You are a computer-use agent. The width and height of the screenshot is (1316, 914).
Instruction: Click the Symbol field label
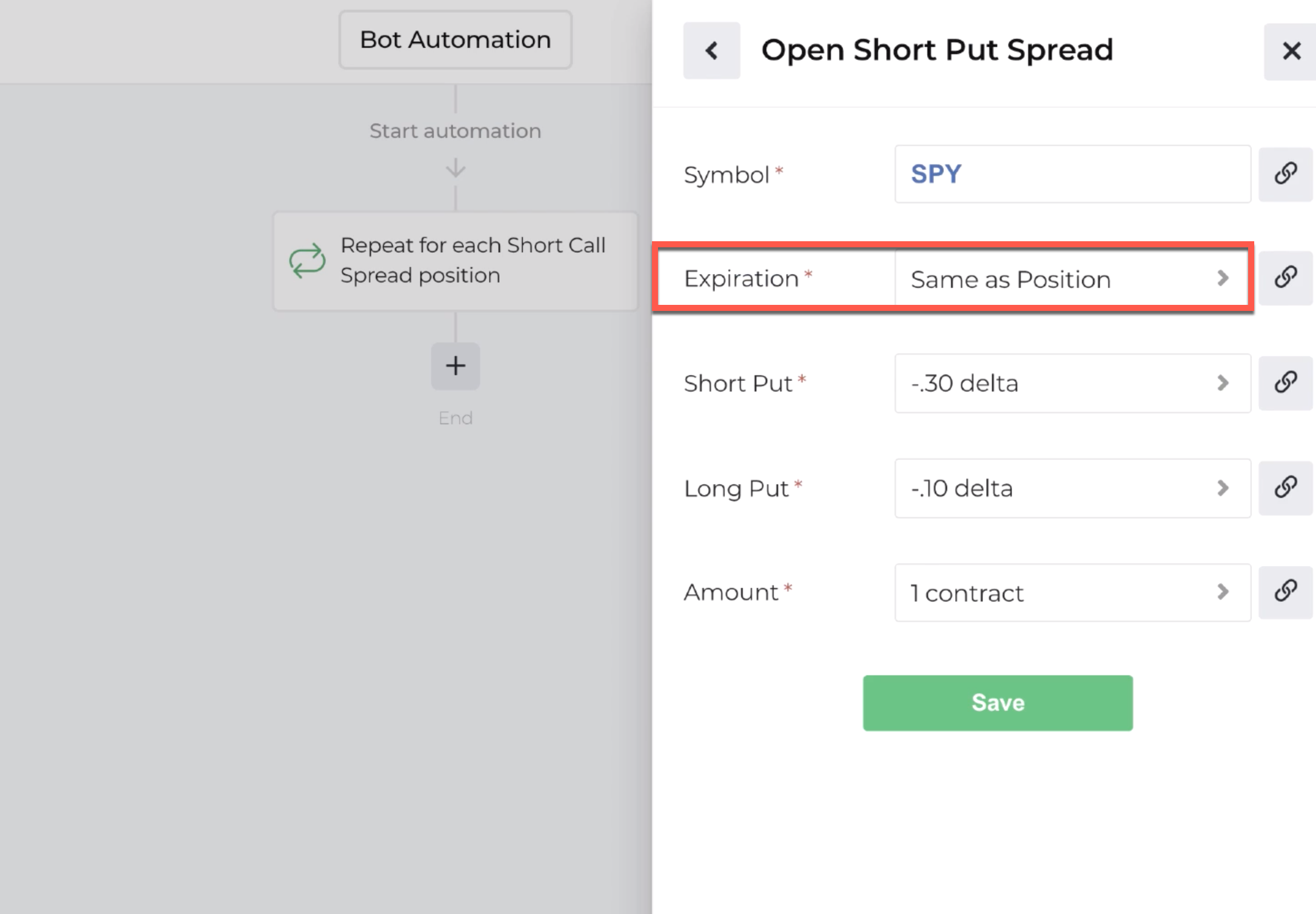[726, 175]
